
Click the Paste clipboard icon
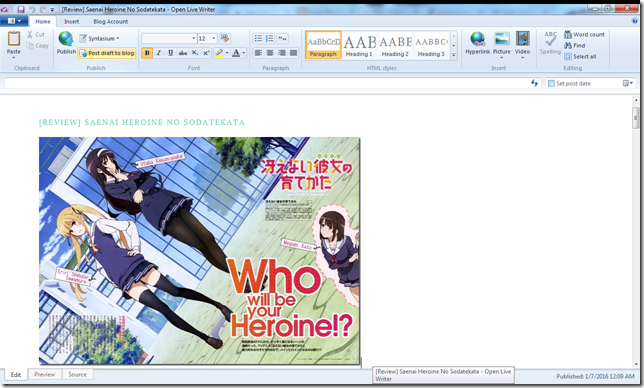(x=14, y=39)
